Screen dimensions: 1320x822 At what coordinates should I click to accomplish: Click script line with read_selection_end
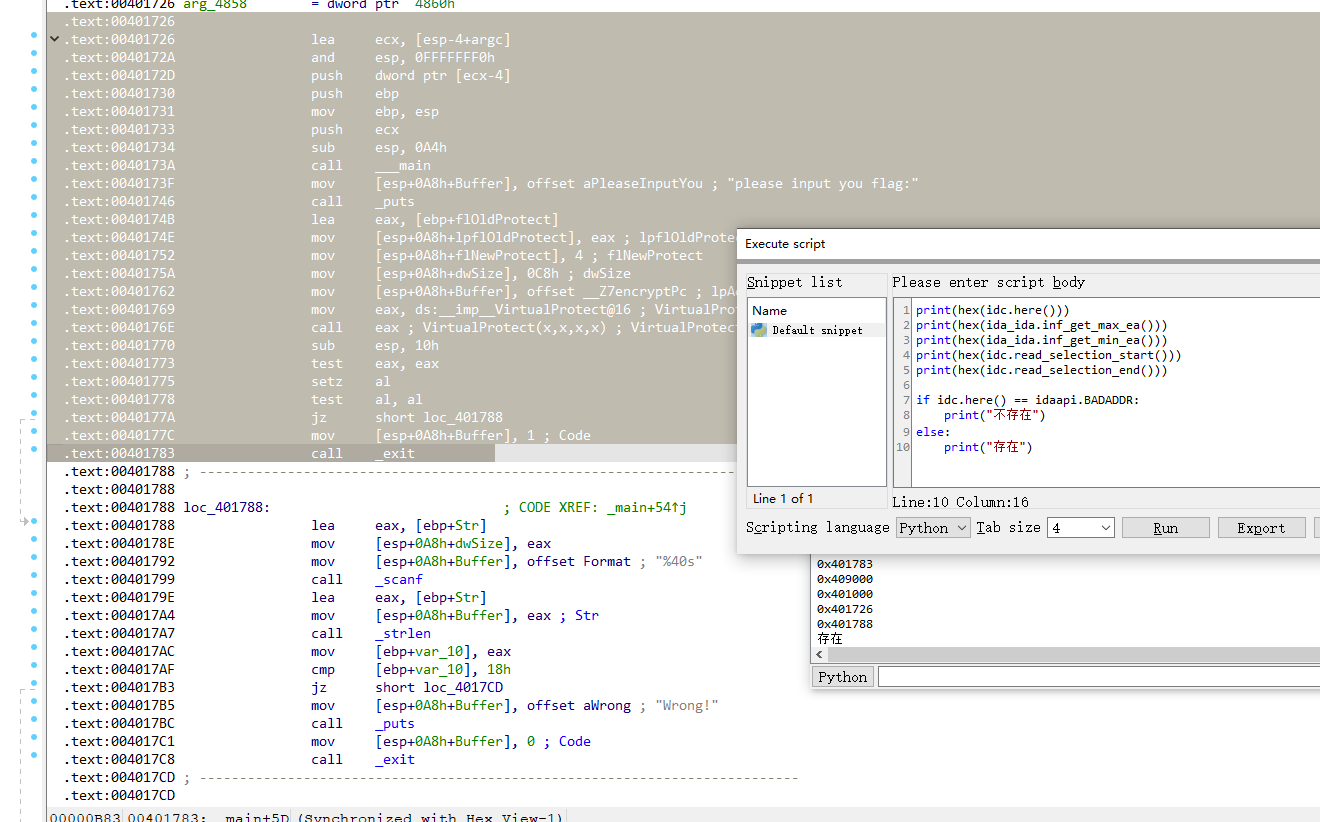[x=1041, y=370]
